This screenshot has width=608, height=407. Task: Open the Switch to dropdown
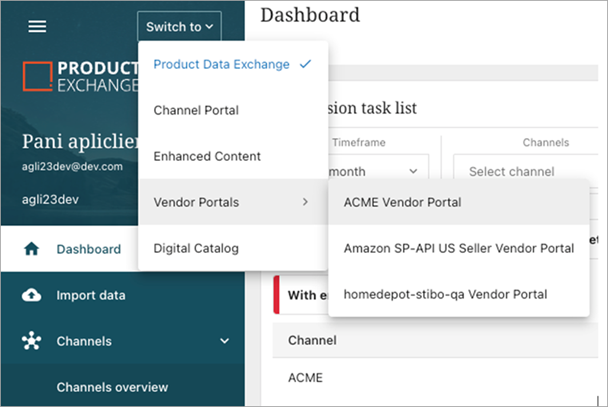click(179, 27)
